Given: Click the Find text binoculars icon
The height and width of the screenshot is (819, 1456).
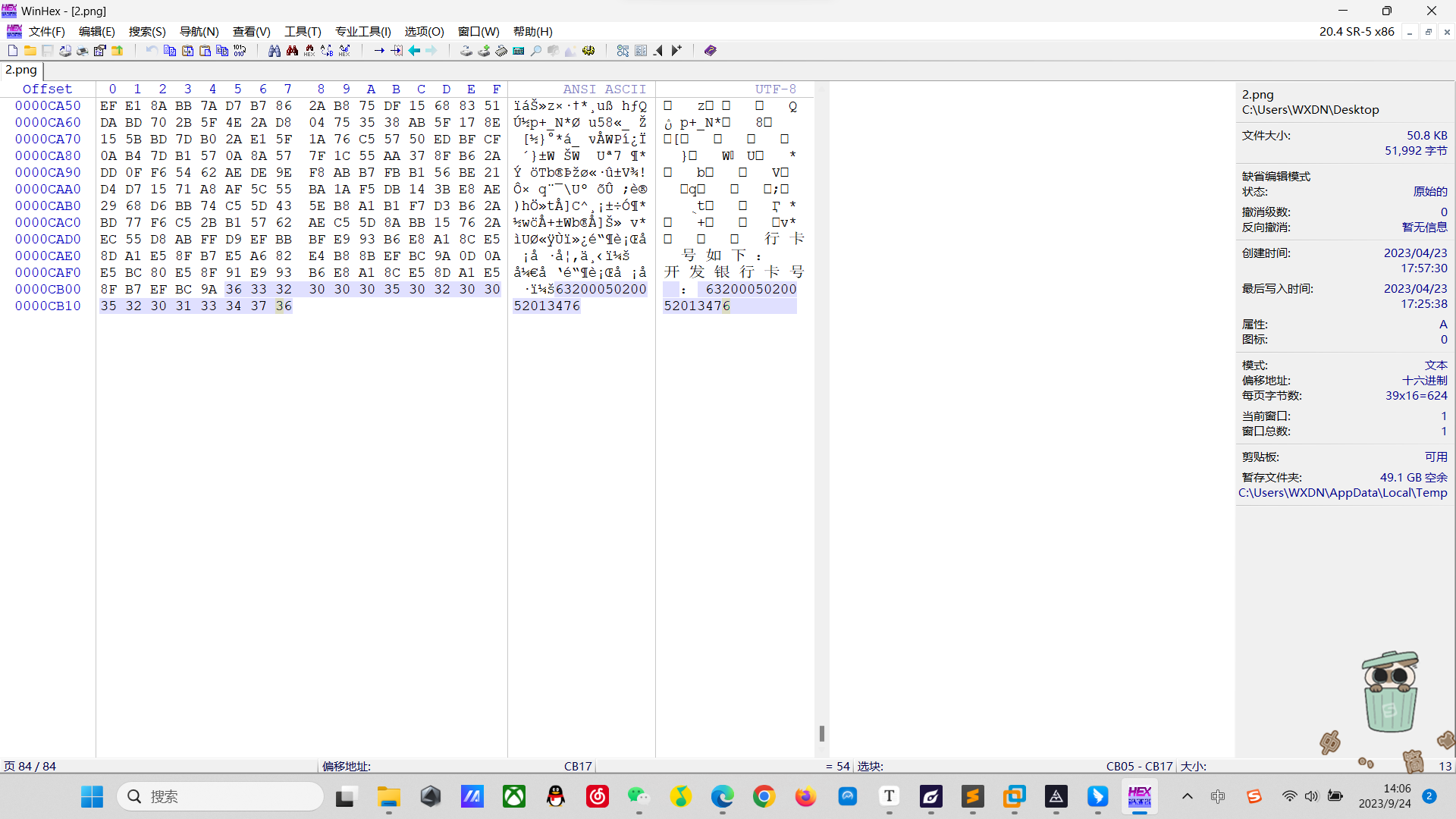Looking at the screenshot, I should (x=275, y=51).
